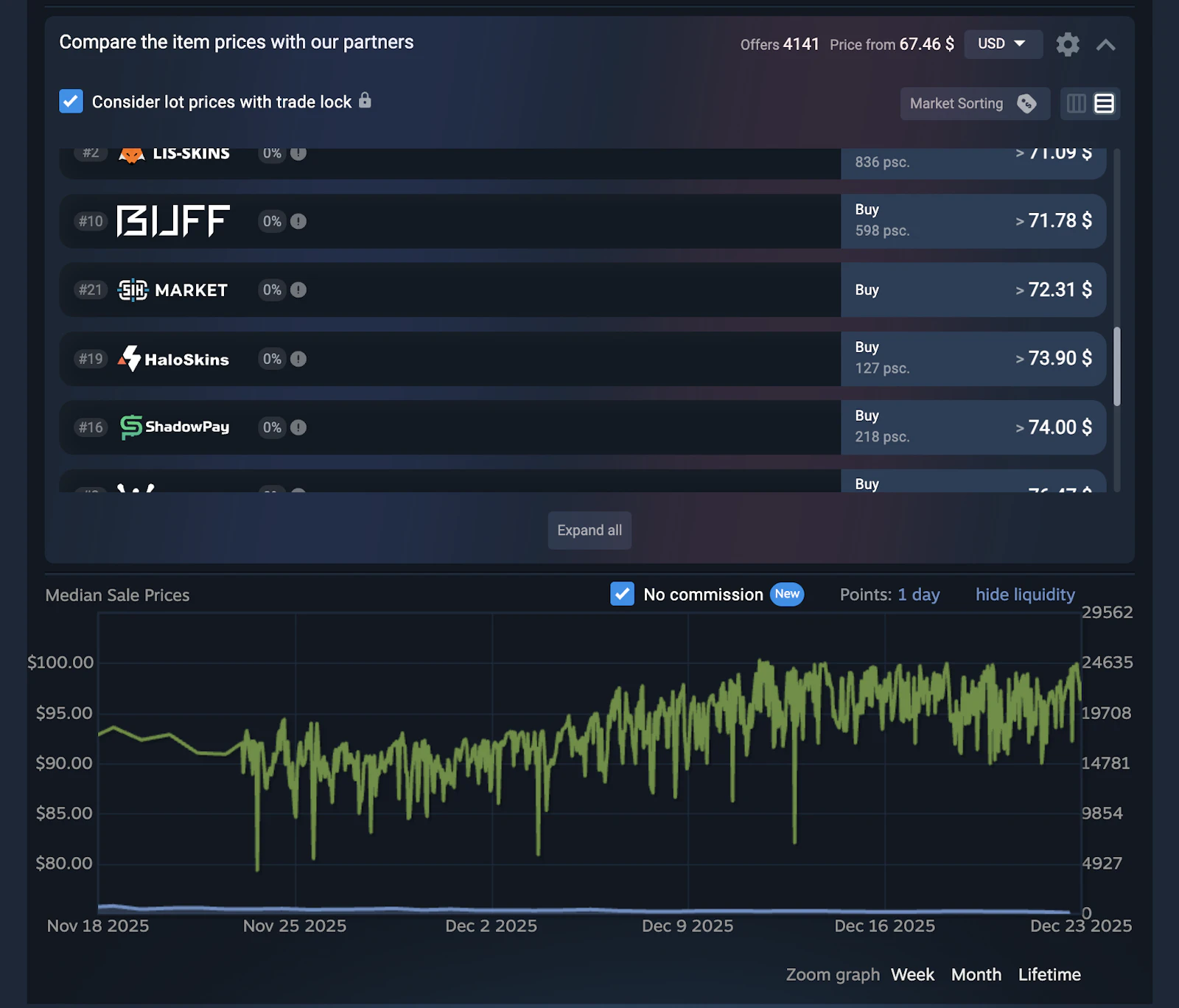Click the #21 rank badge for SIH Market

pyautogui.click(x=91, y=290)
